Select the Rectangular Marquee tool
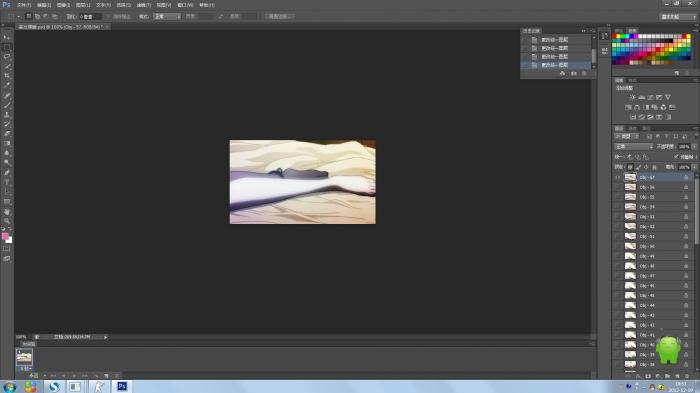700x393 pixels. pos(6,47)
